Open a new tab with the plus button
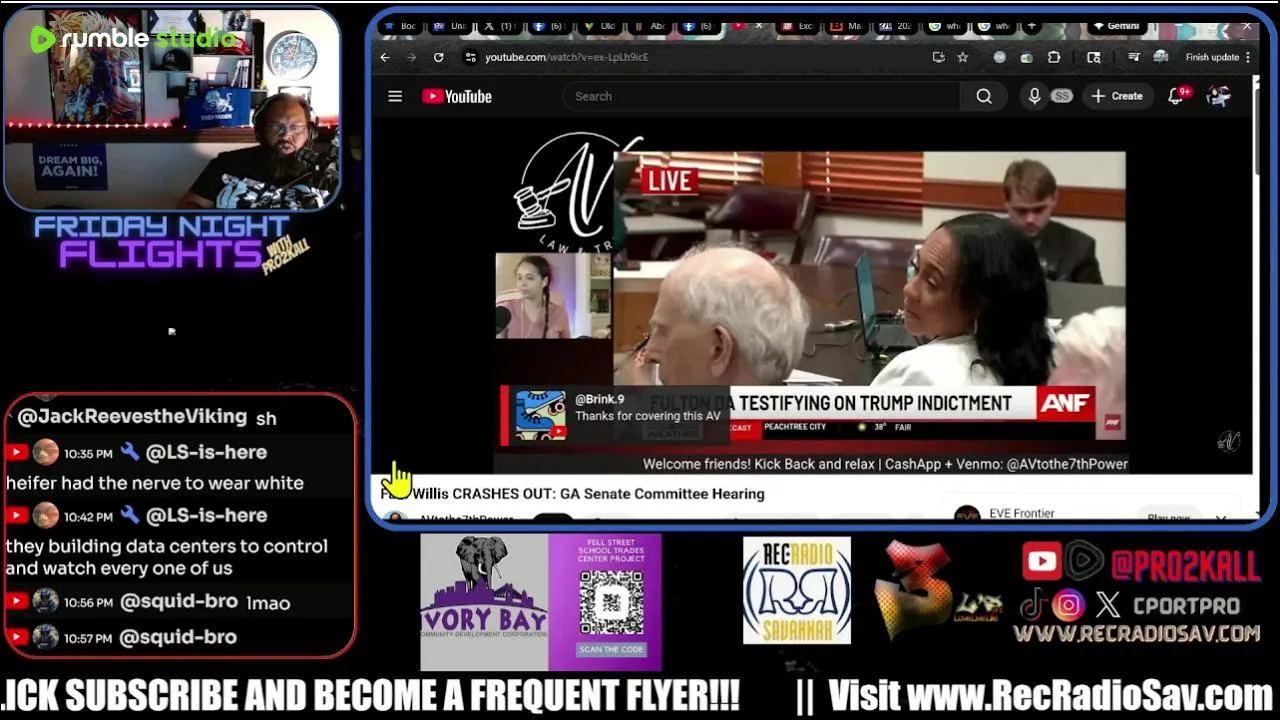Viewport: 1280px width, 720px height. (x=1032, y=26)
